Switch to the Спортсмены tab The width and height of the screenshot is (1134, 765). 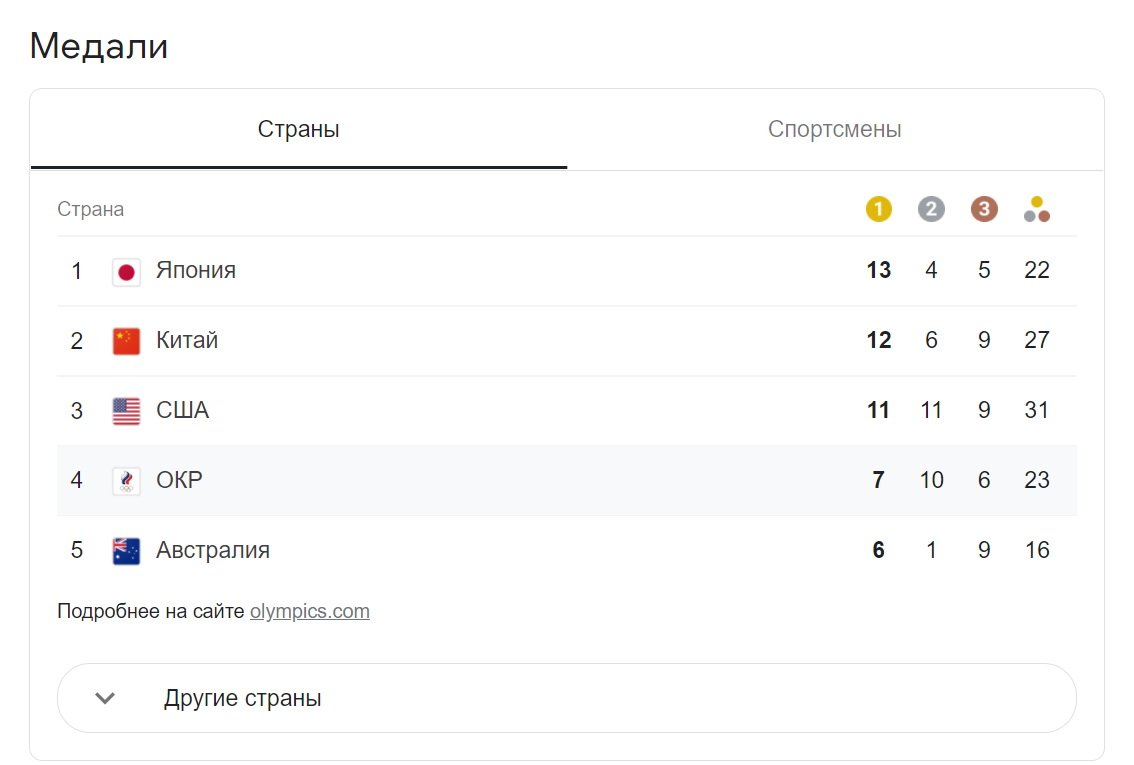[834, 130]
